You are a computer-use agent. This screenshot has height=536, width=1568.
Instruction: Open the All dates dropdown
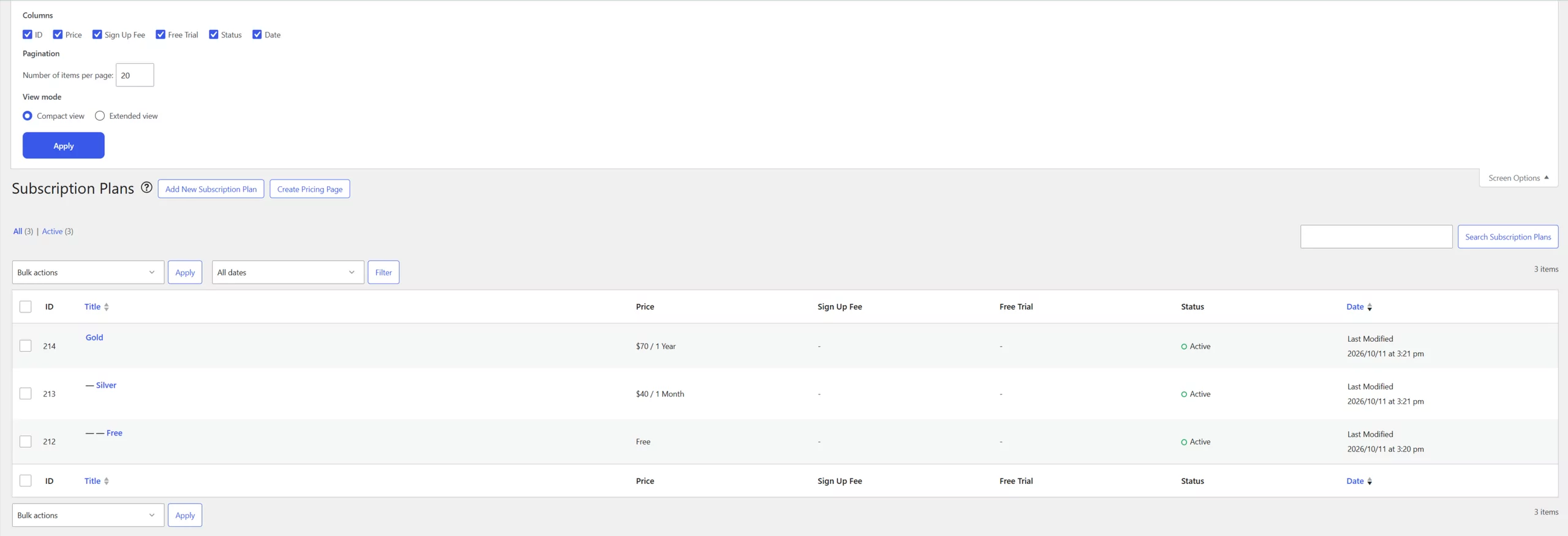(288, 272)
